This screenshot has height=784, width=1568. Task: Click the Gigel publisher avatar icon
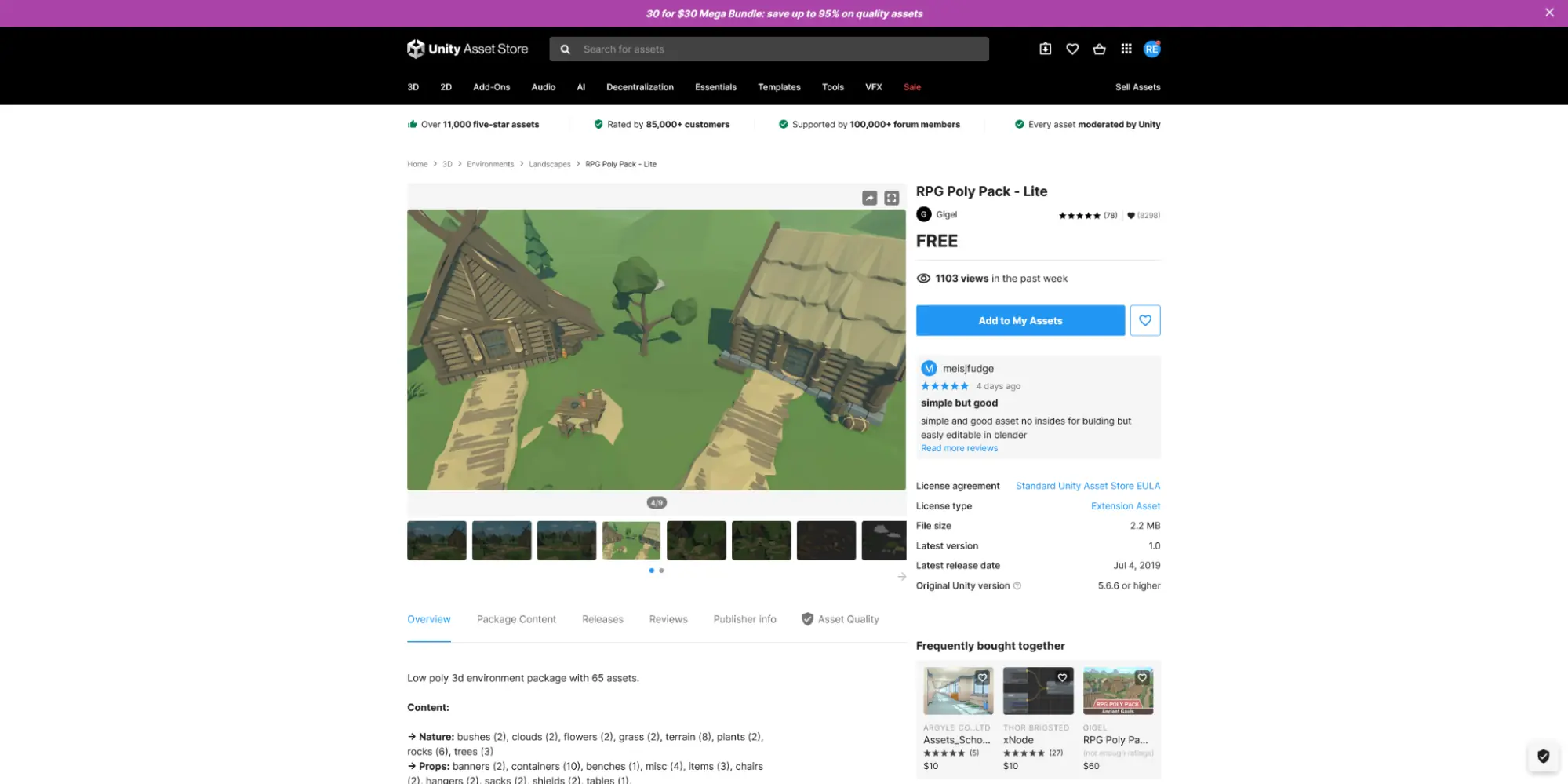pyautogui.click(x=924, y=214)
